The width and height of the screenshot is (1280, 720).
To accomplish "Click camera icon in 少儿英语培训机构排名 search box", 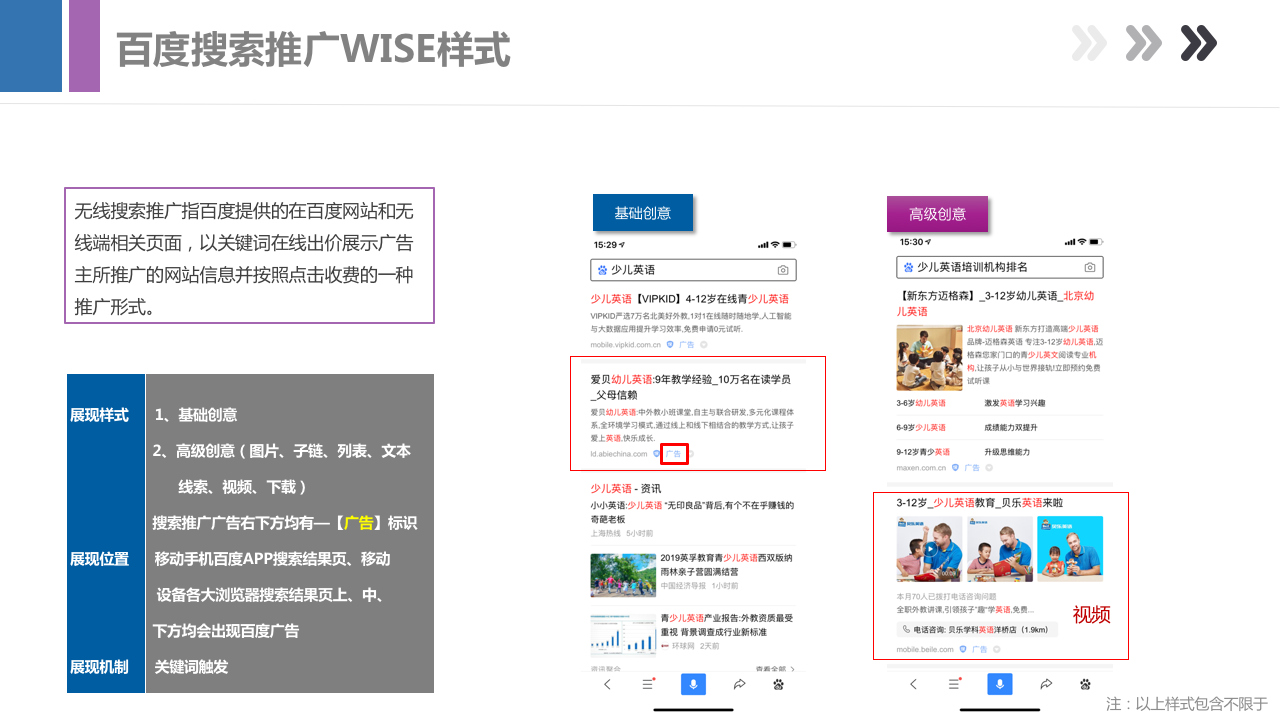I will click(1089, 267).
